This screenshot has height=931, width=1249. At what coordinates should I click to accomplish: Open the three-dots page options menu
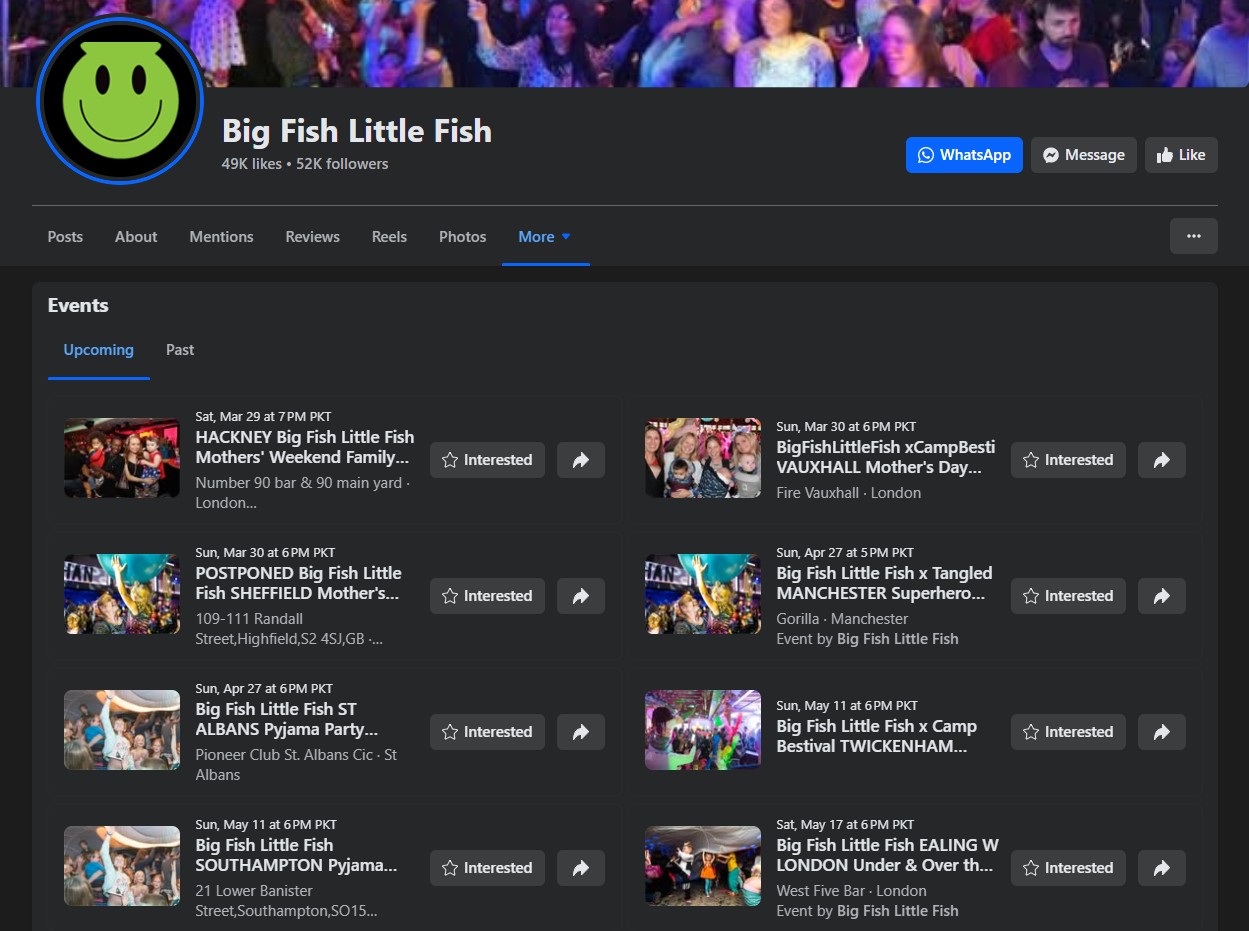tap(1194, 236)
